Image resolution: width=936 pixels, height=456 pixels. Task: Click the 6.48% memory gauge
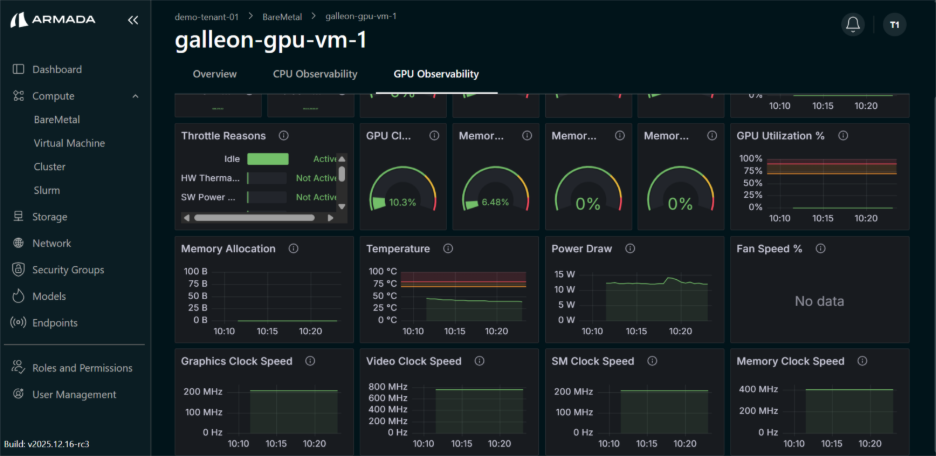click(495, 189)
